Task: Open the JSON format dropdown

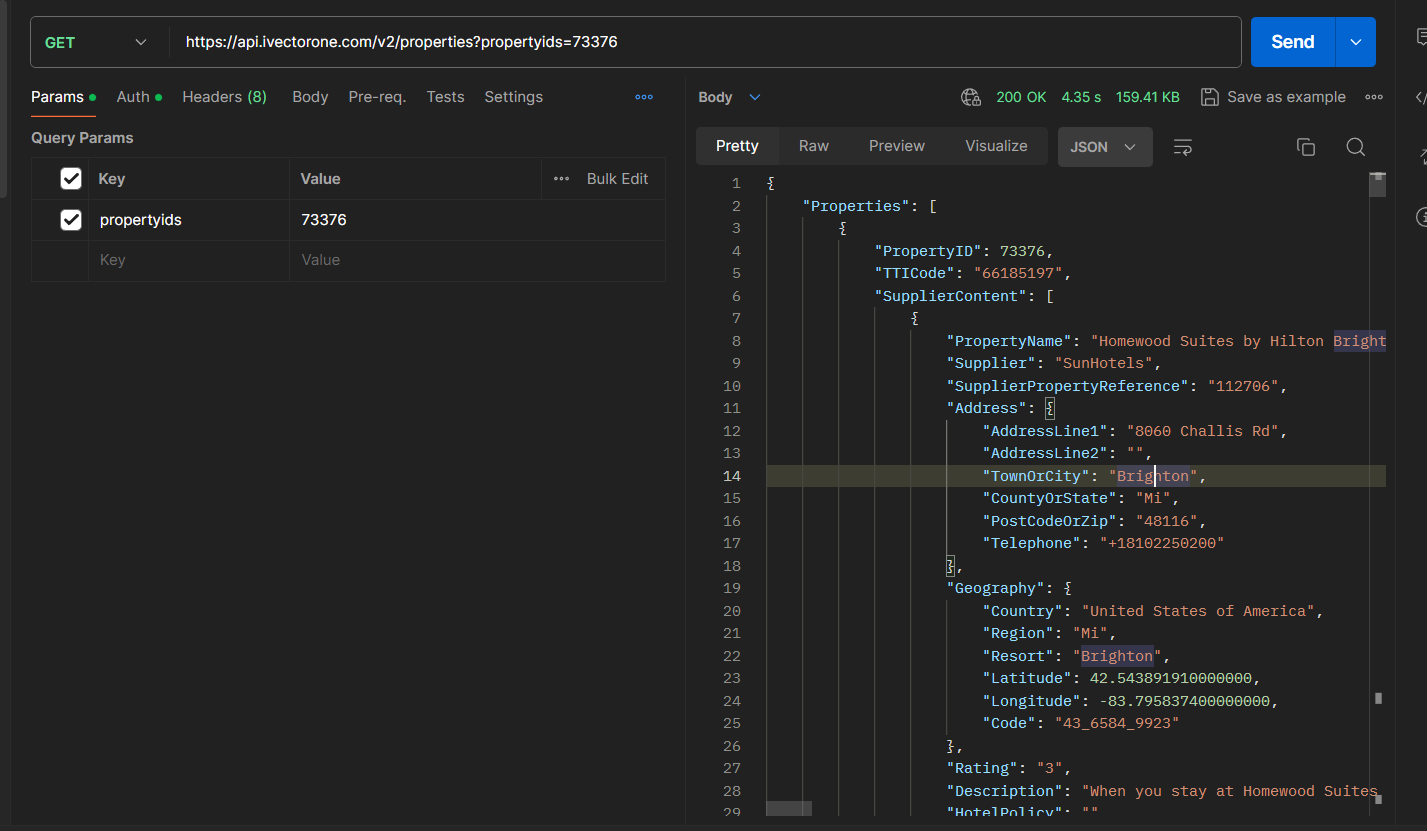Action: (1105, 147)
